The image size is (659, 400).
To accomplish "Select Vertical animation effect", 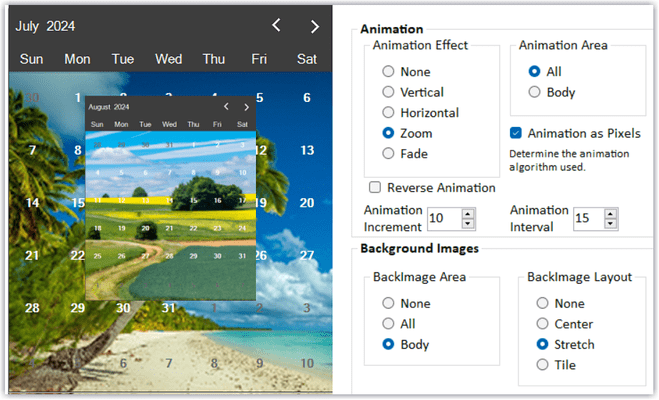I will coord(388,92).
